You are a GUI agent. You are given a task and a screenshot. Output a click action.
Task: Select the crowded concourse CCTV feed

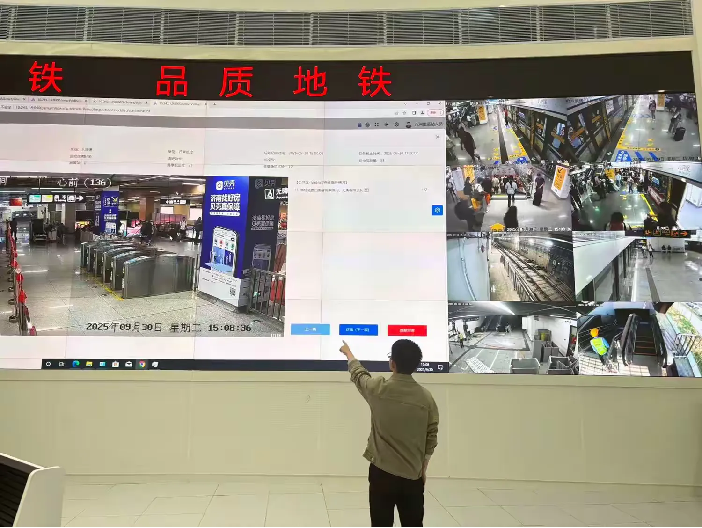pyautogui.click(x=509, y=198)
